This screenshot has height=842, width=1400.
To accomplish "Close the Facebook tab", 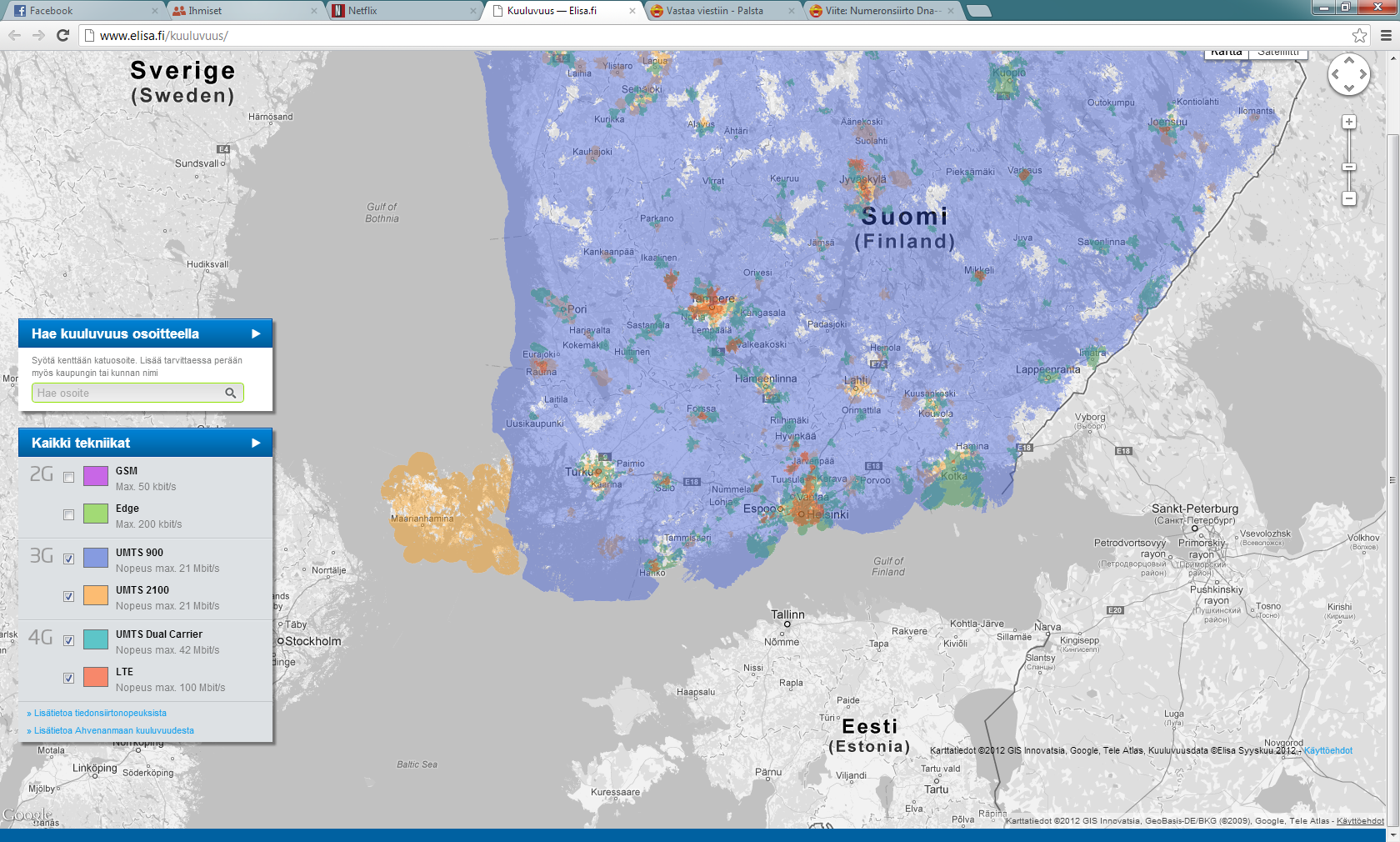I will (154, 11).
